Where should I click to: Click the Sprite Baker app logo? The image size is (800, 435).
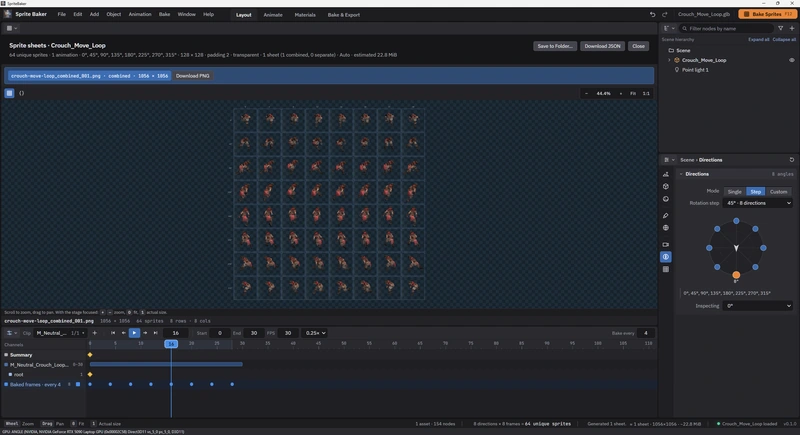(x=7, y=14)
